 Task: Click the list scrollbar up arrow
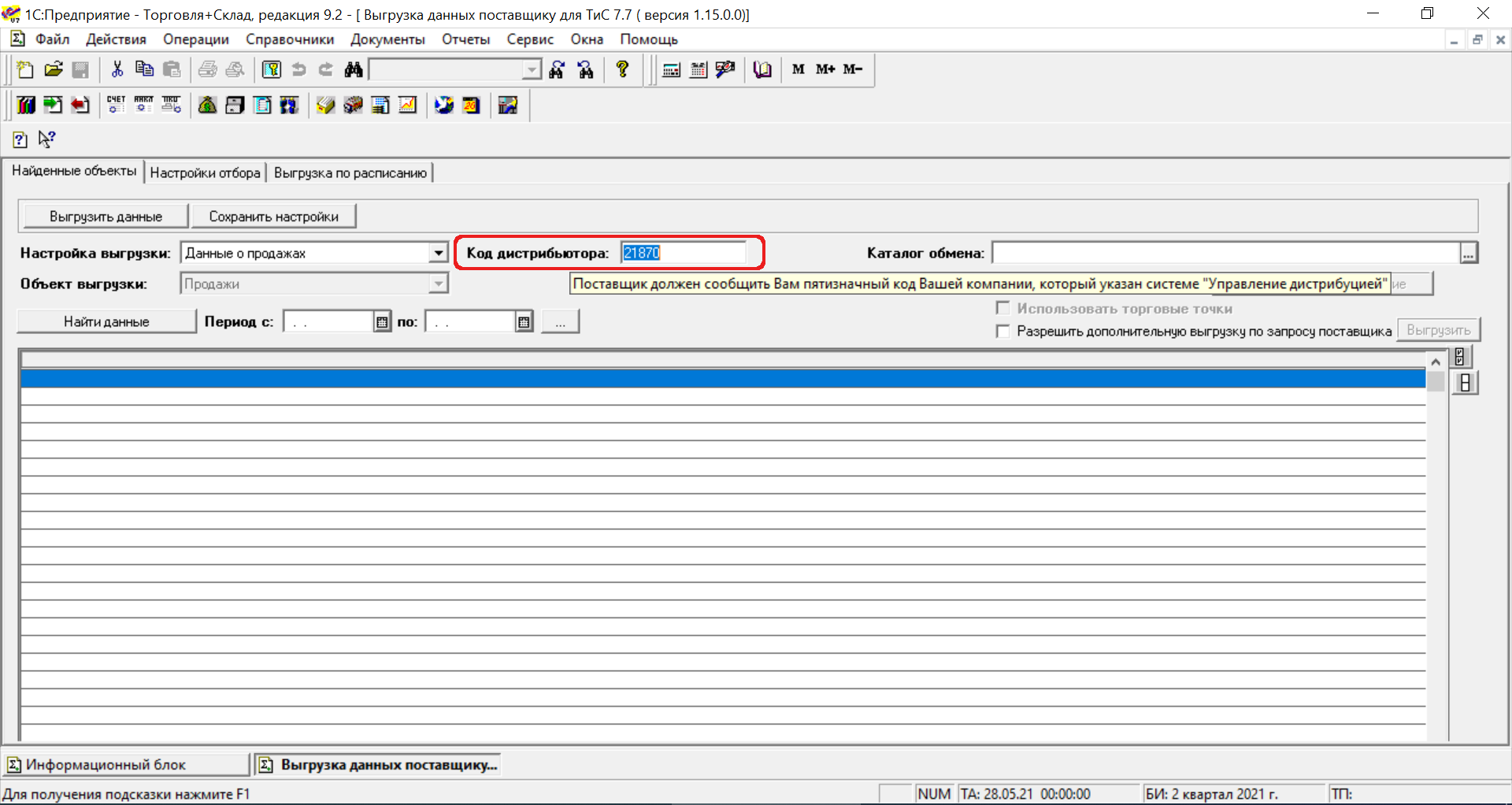point(1436,362)
